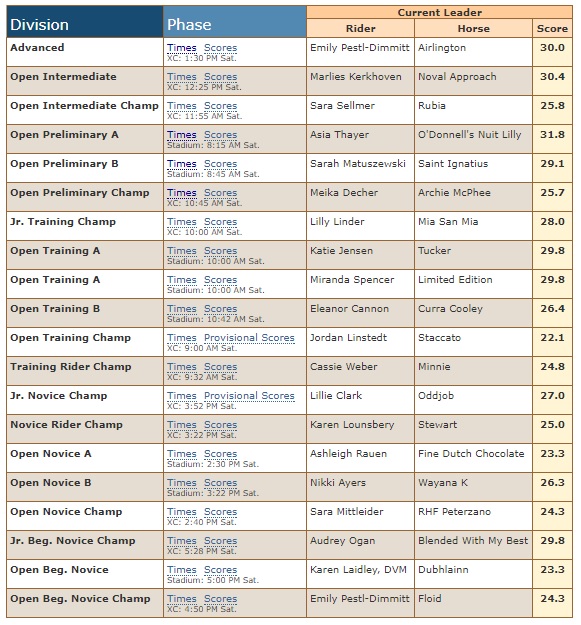
Task: View Scores for Open Intermediate Champ
Action: click(x=220, y=106)
